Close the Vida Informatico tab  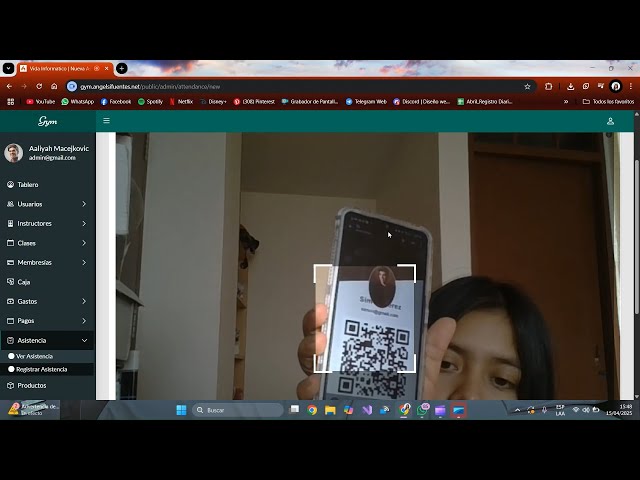107,69
